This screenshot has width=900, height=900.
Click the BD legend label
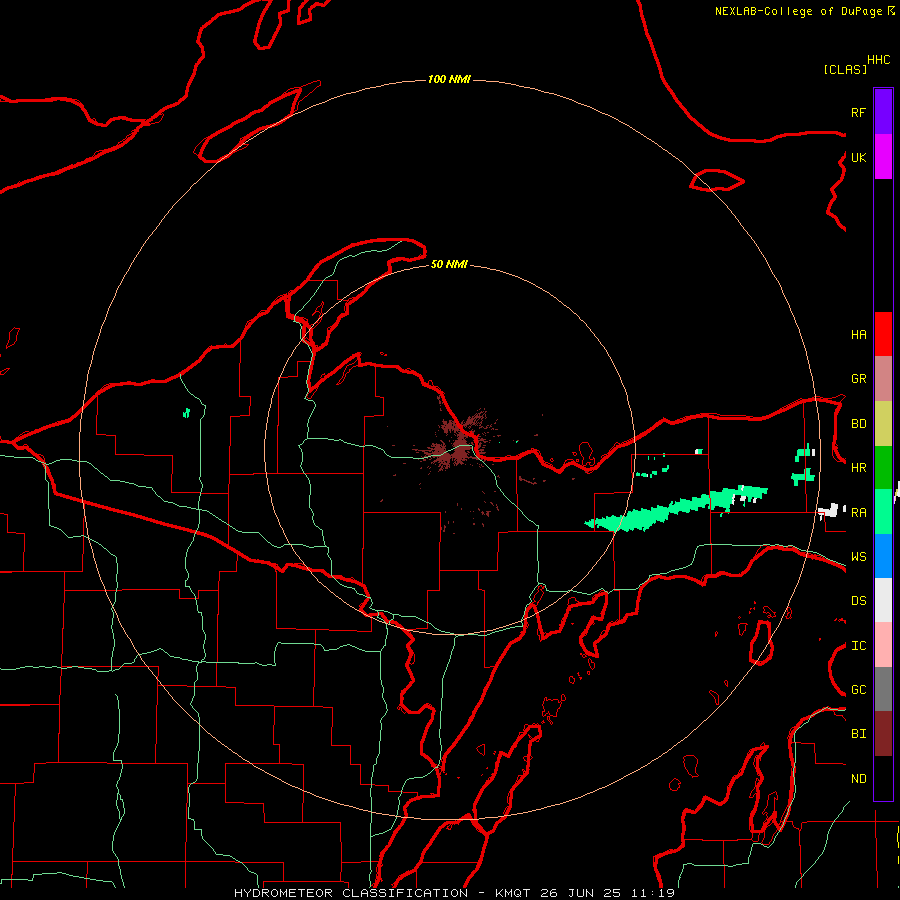(859, 424)
